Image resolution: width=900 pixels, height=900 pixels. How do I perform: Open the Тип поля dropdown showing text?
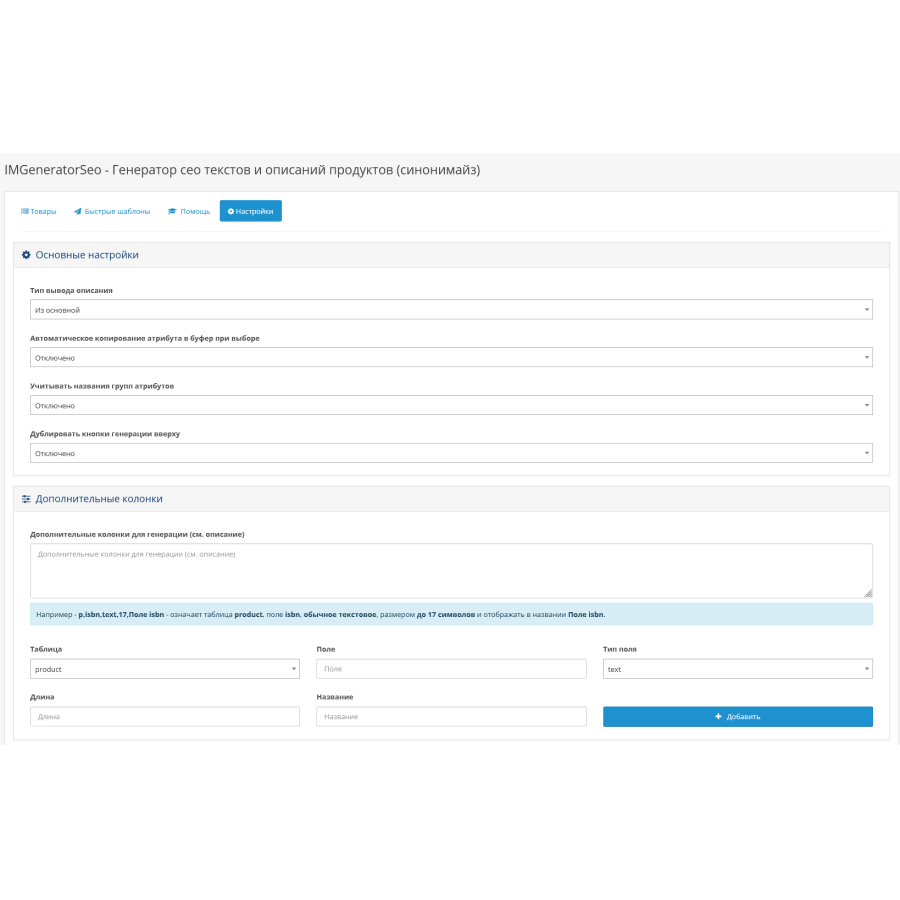[x=738, y=669]
